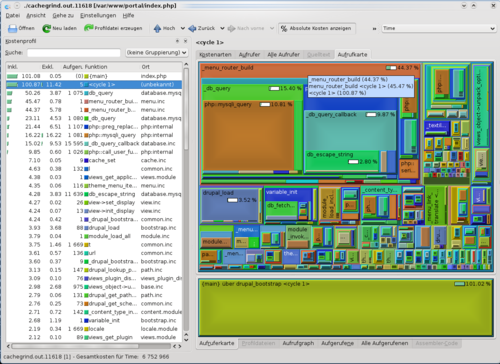The height and width of the screenshot is (364, 500).
Task: Open the Hilfe menu
Action: coord(128,15)
